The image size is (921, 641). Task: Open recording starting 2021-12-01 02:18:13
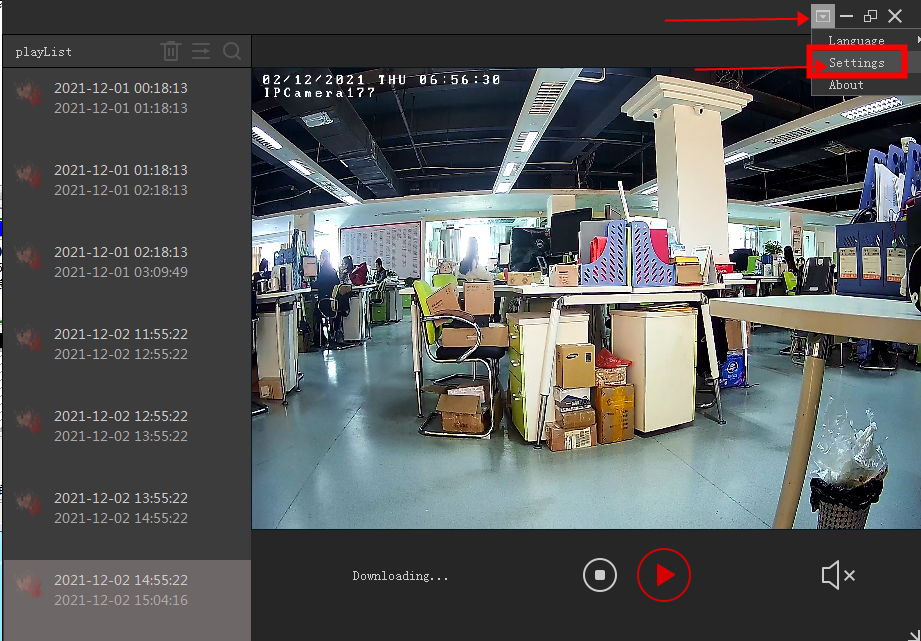coord(121,262)
